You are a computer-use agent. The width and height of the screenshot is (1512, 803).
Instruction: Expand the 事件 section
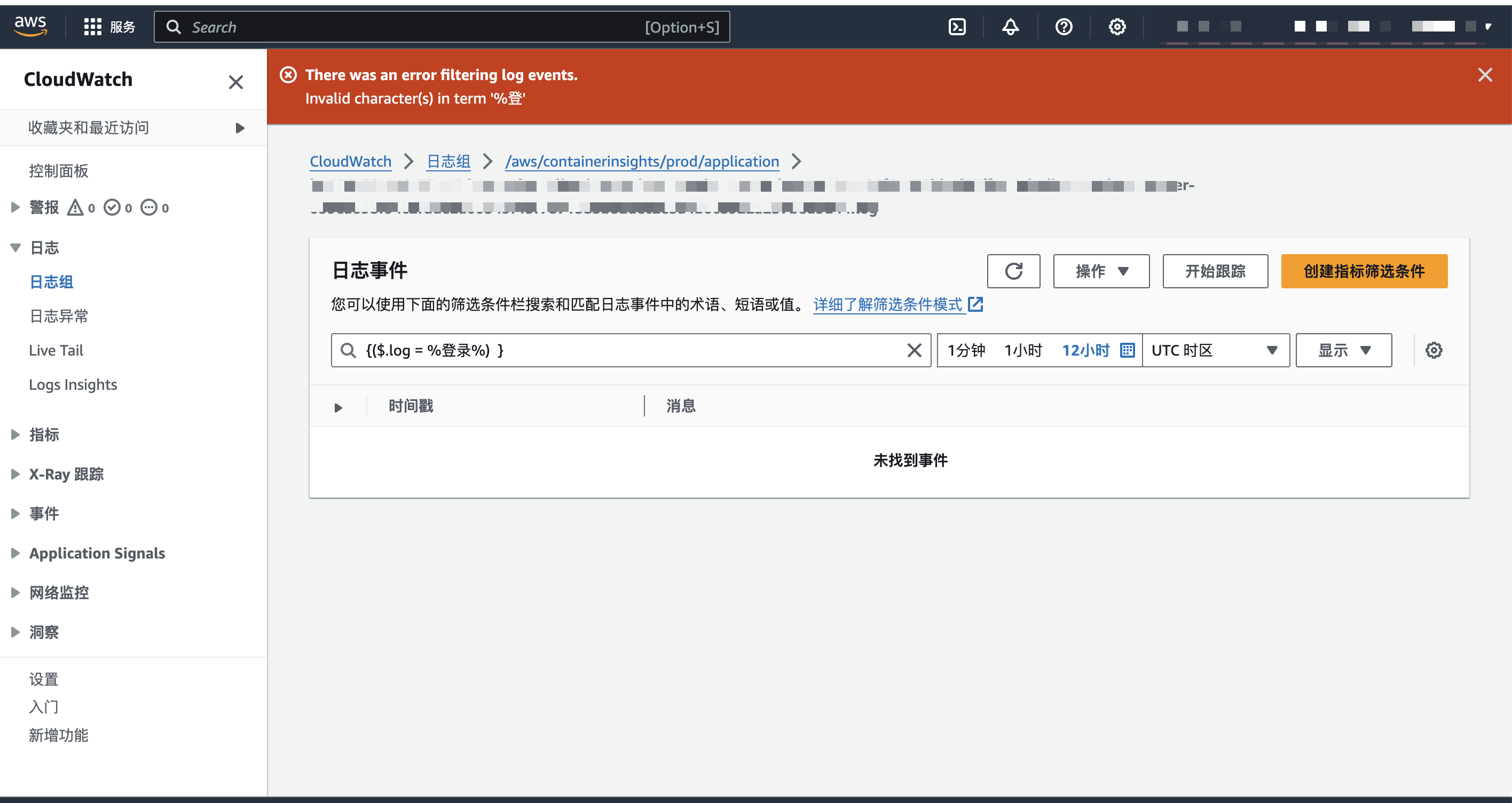point(15,514)
